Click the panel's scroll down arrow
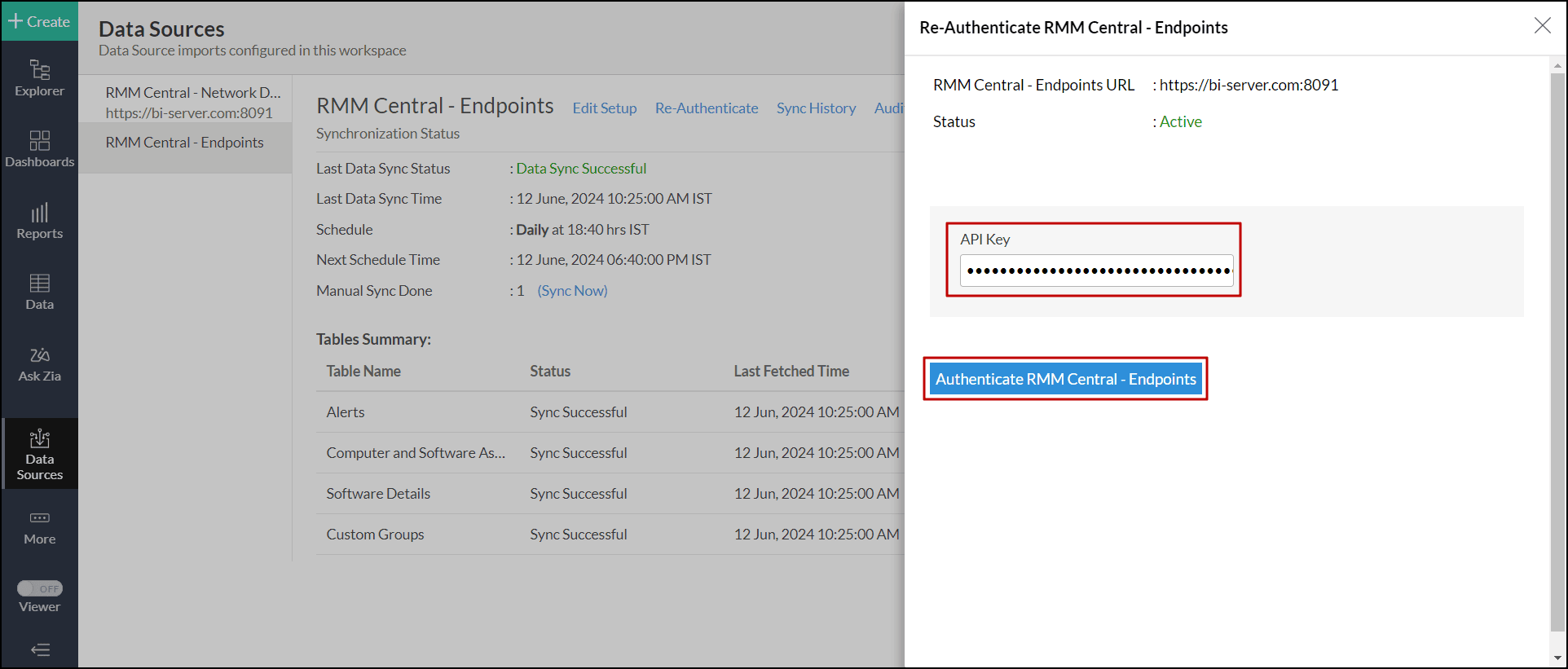 click(1557, 658)
